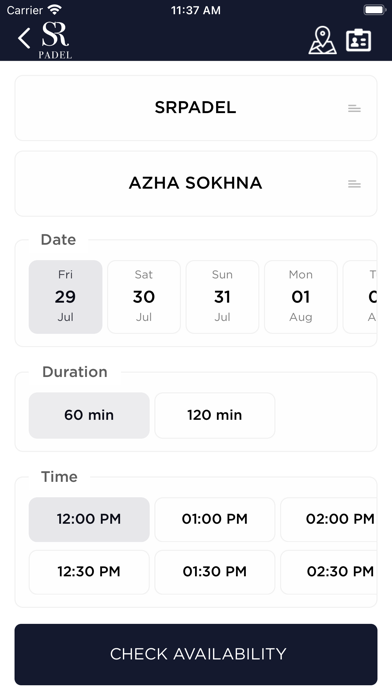The image size is (392, 696).
Task: Open the profile ID card icon
Action: (x=358, y=40)
